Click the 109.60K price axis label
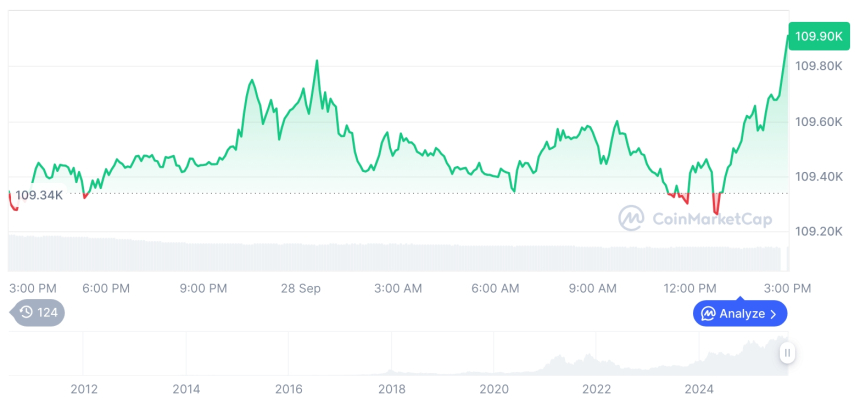This screenshot has height=401, width=860. tap(817, 122)
